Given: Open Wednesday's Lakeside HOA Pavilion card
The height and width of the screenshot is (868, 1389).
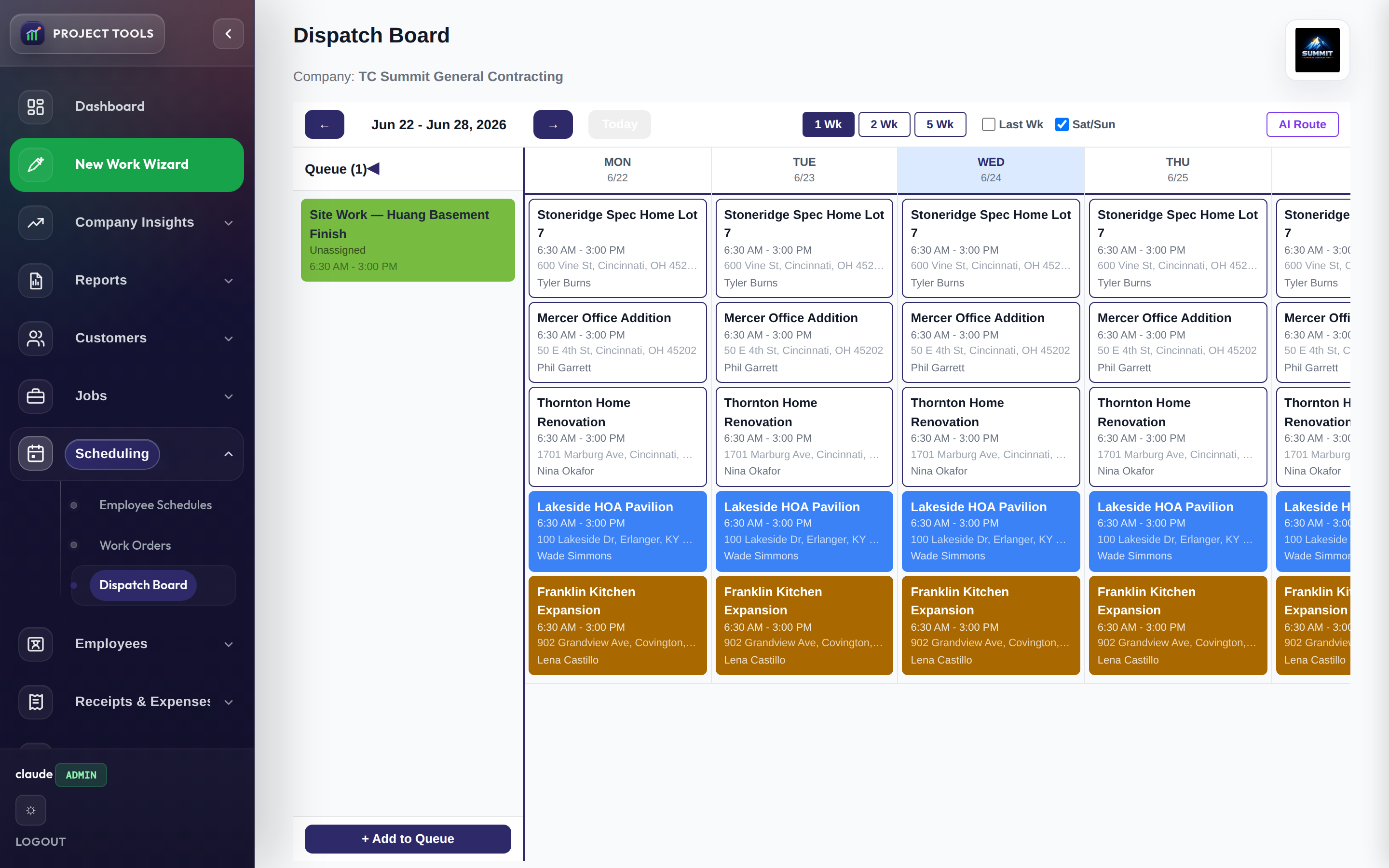Looking at the screenshot, I should [991, 531].
